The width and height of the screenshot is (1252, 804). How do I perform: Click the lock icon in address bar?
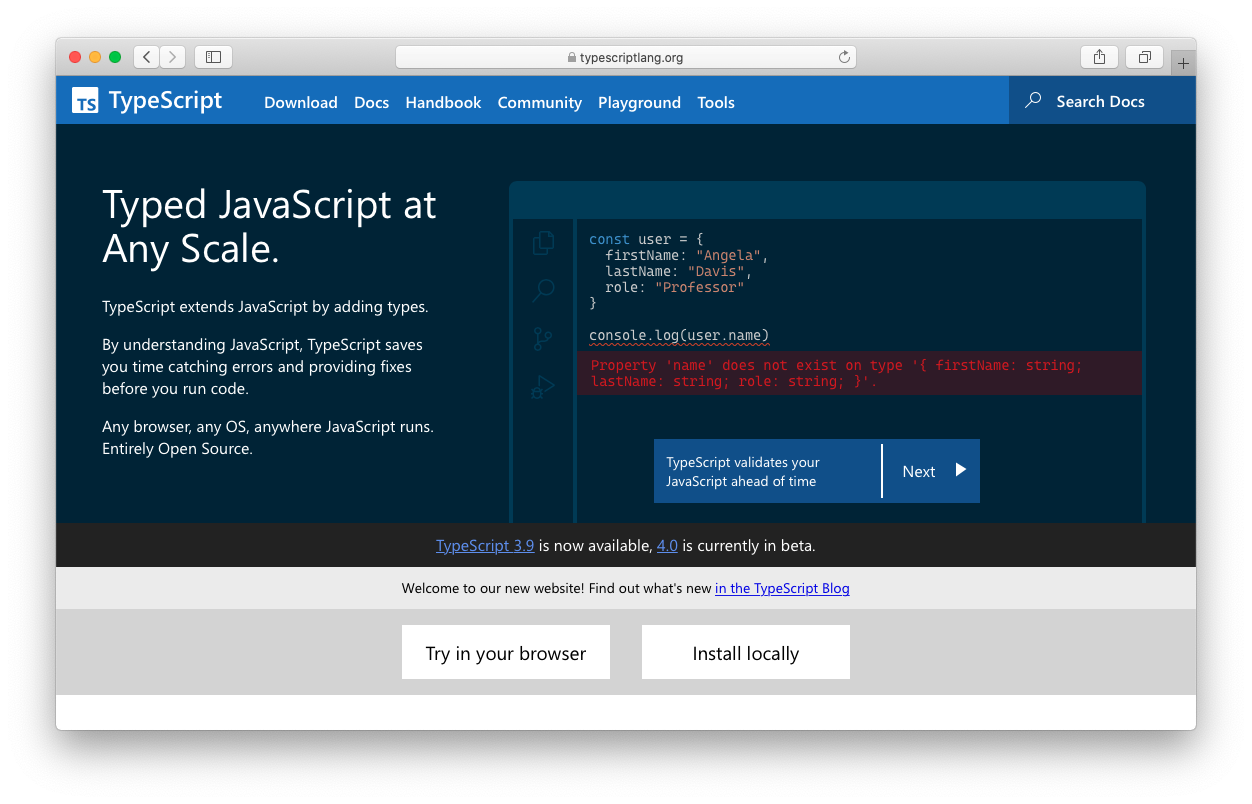point(572,58)
